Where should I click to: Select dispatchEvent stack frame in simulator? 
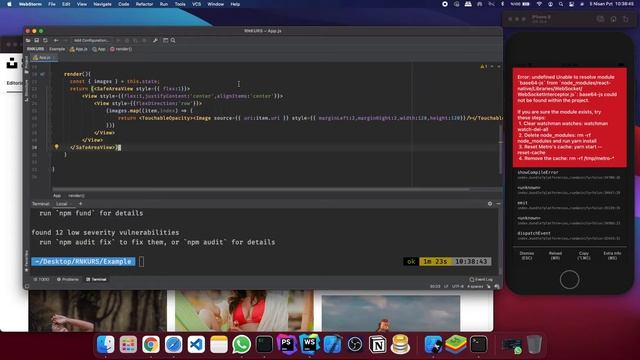(x=569, y=236)
